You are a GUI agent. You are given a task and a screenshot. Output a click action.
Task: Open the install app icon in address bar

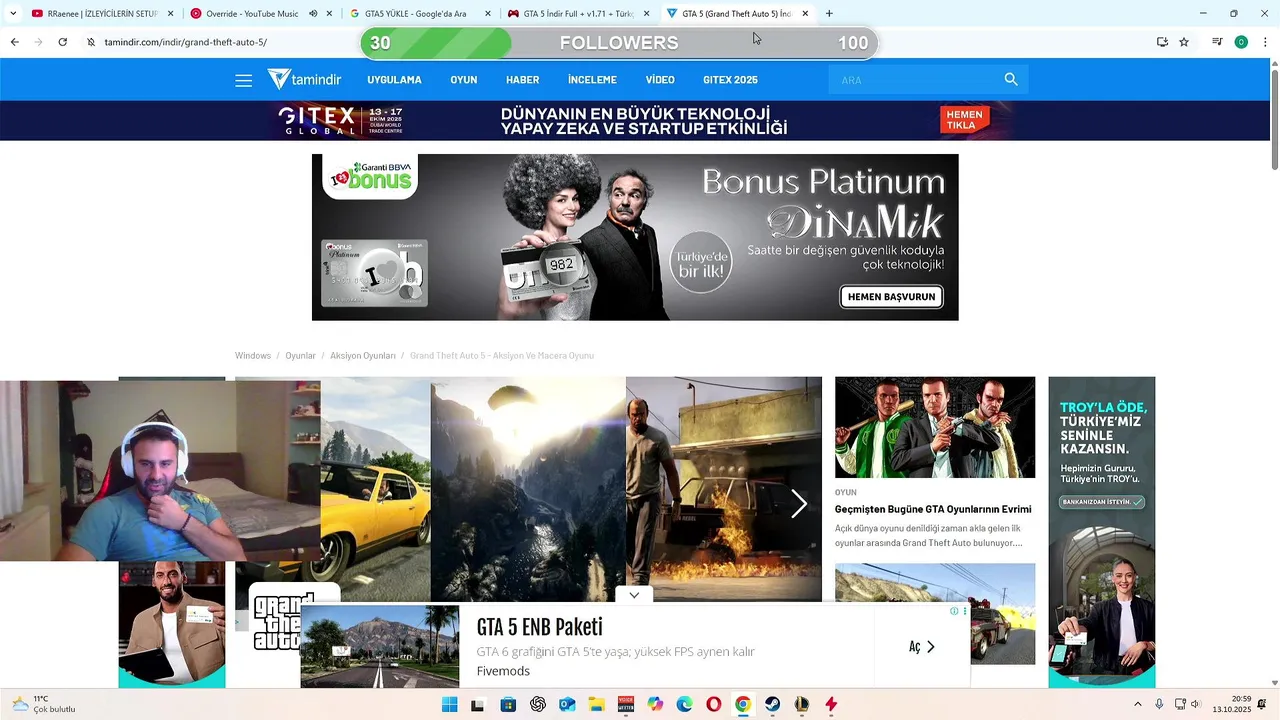(1162, 42)
